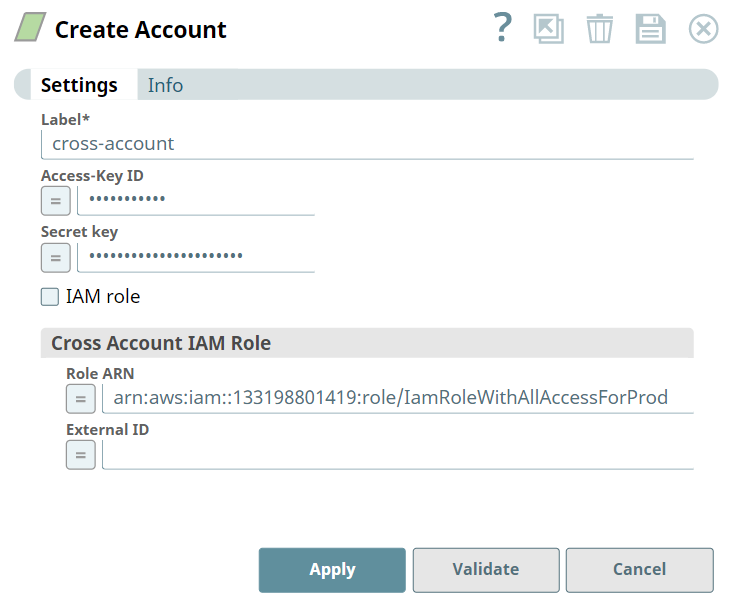Cancel the account creation
The height and width of the screenshot is (614, 731).
639,570
